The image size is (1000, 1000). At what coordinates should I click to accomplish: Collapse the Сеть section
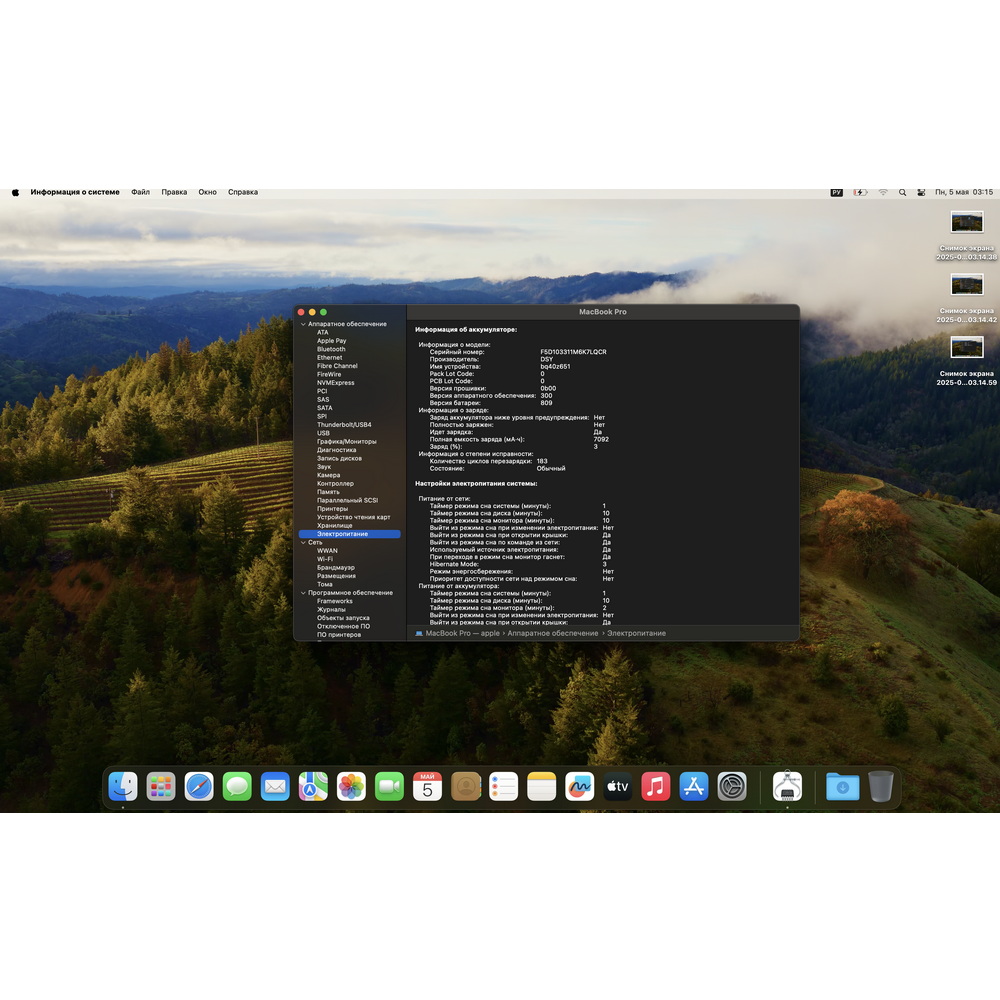coord(304,542)
